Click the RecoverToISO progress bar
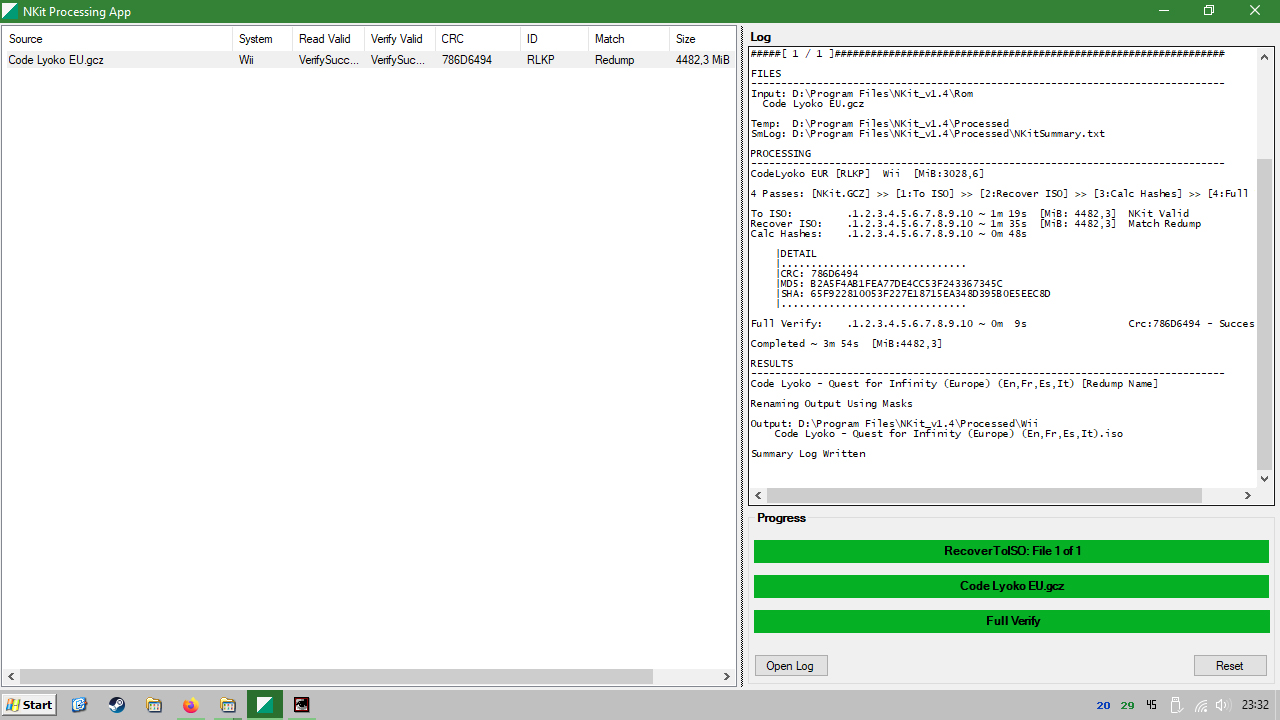1280x720 pixels. (1011, 551)
